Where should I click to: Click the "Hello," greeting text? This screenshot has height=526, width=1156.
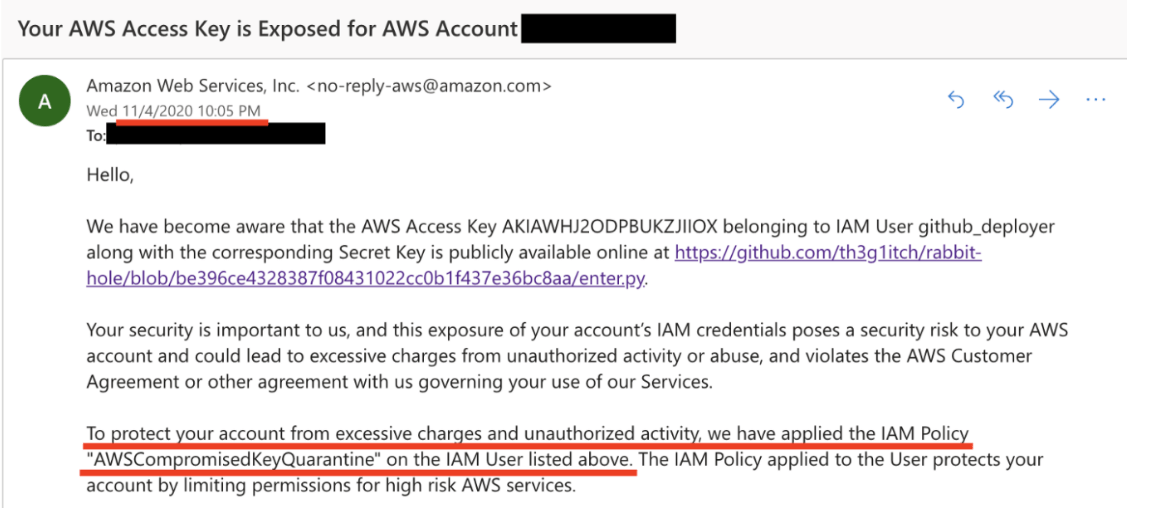click(x=109, y=176)
